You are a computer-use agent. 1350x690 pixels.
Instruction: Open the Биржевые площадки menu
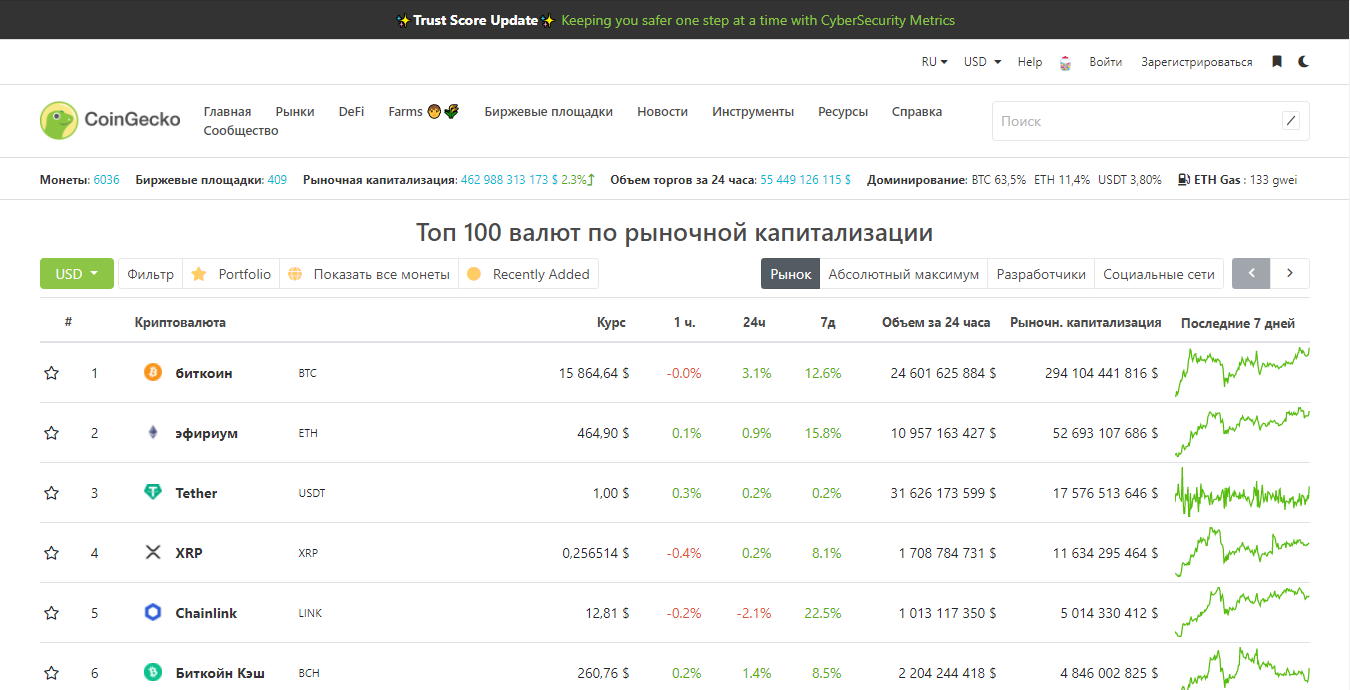click(548, 112)
